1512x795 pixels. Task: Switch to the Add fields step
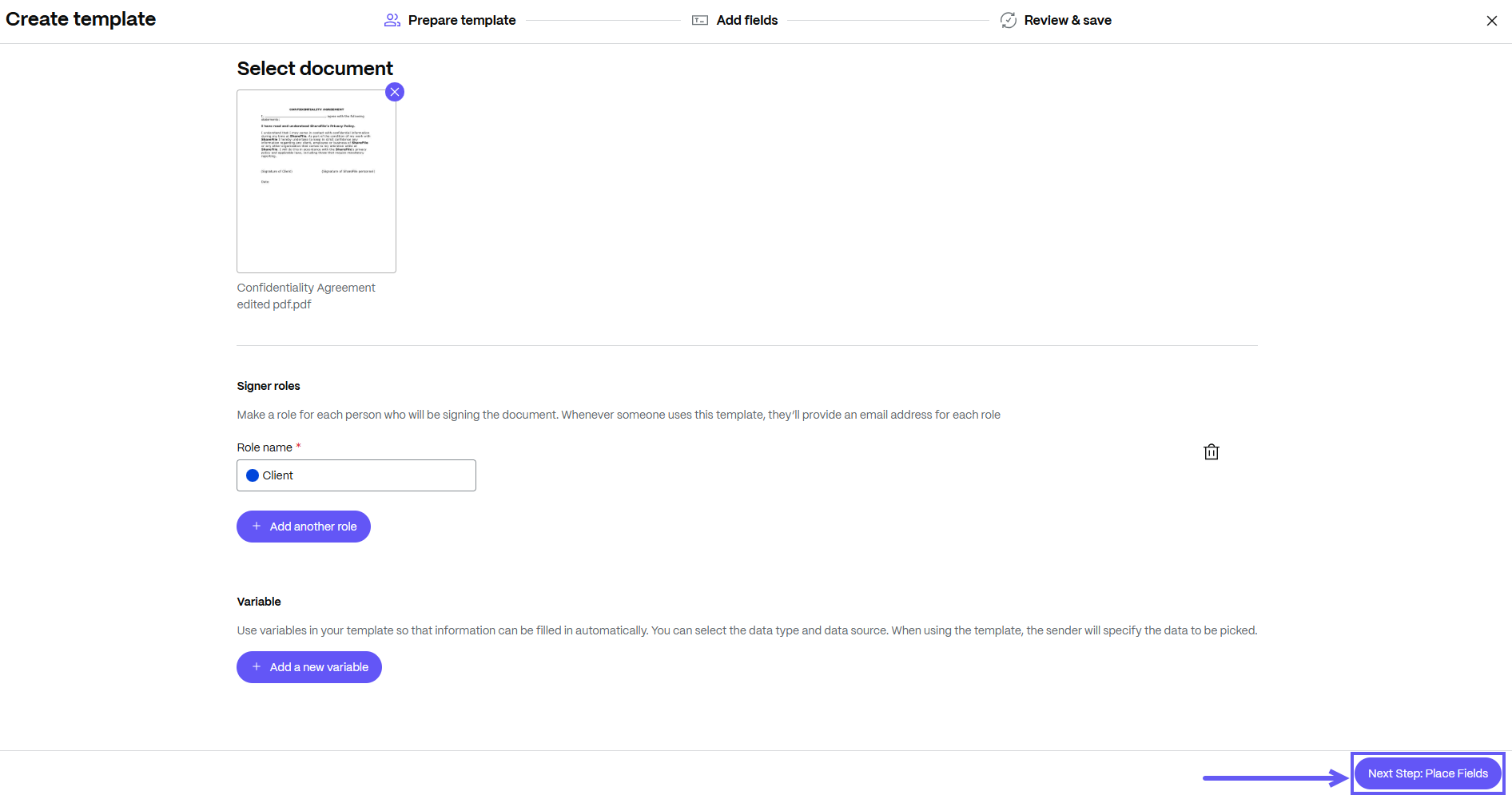point(746,20)
